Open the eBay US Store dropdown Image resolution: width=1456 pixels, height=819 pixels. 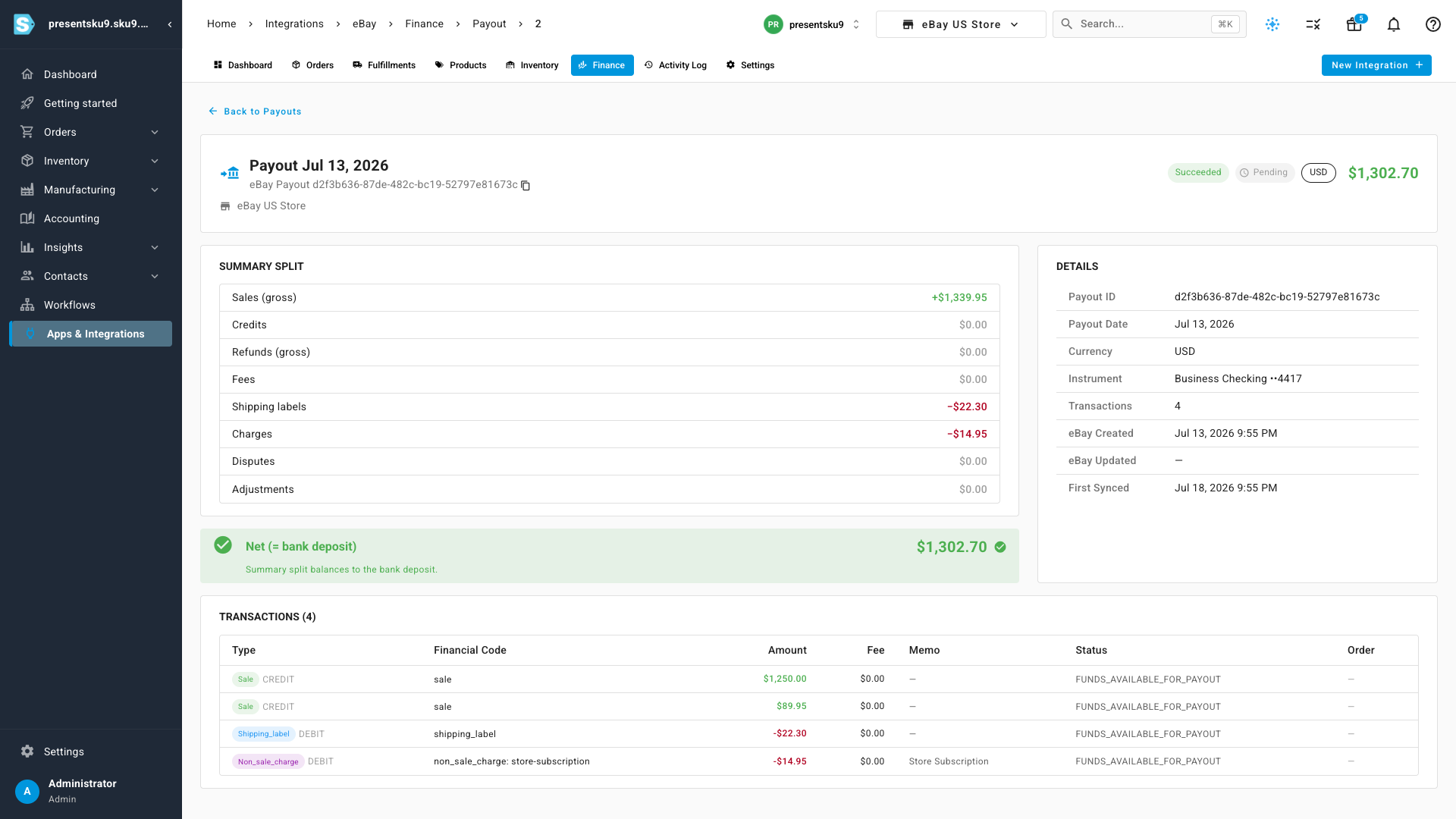click(x=961, y=24)
